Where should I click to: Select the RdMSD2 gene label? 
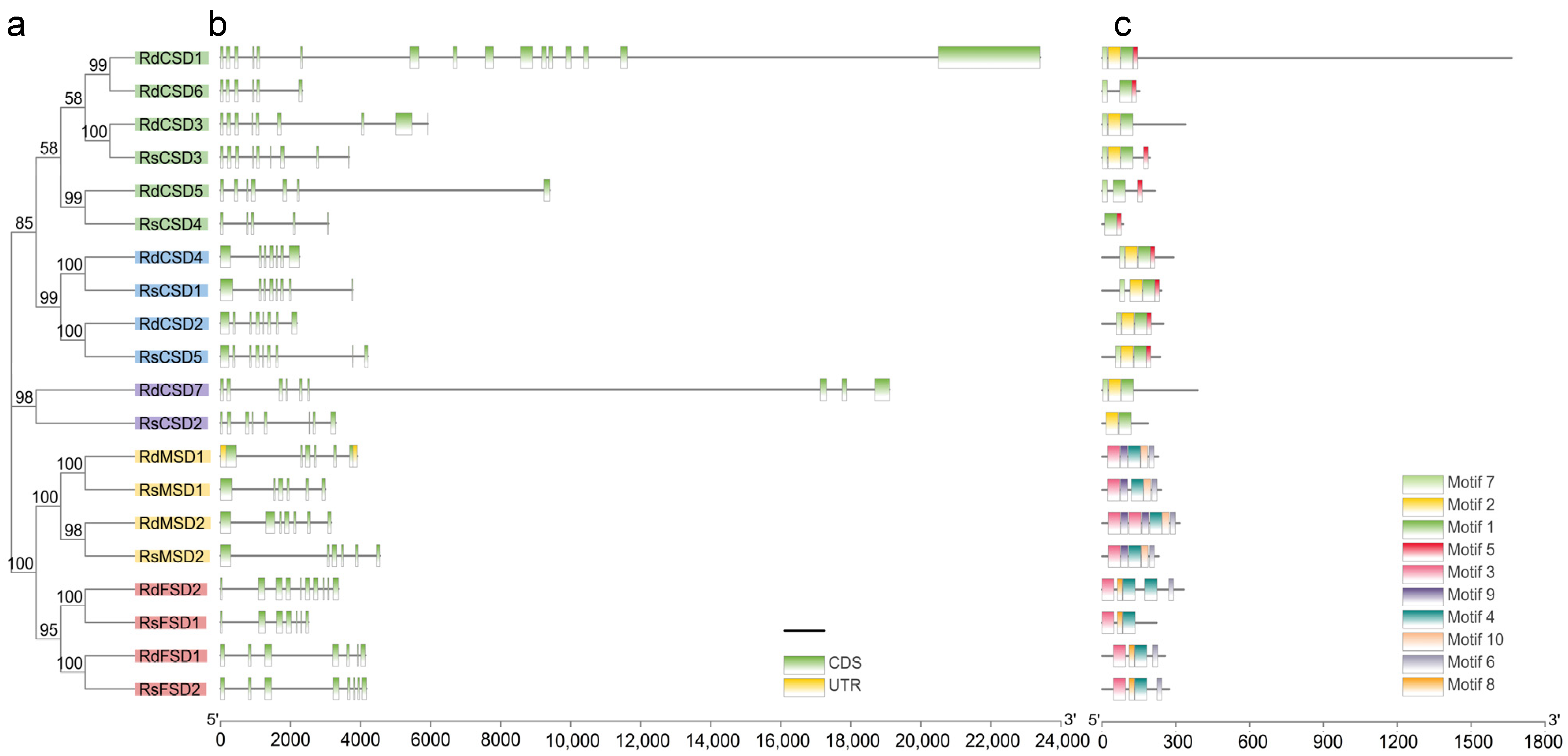tap(172, 523)
